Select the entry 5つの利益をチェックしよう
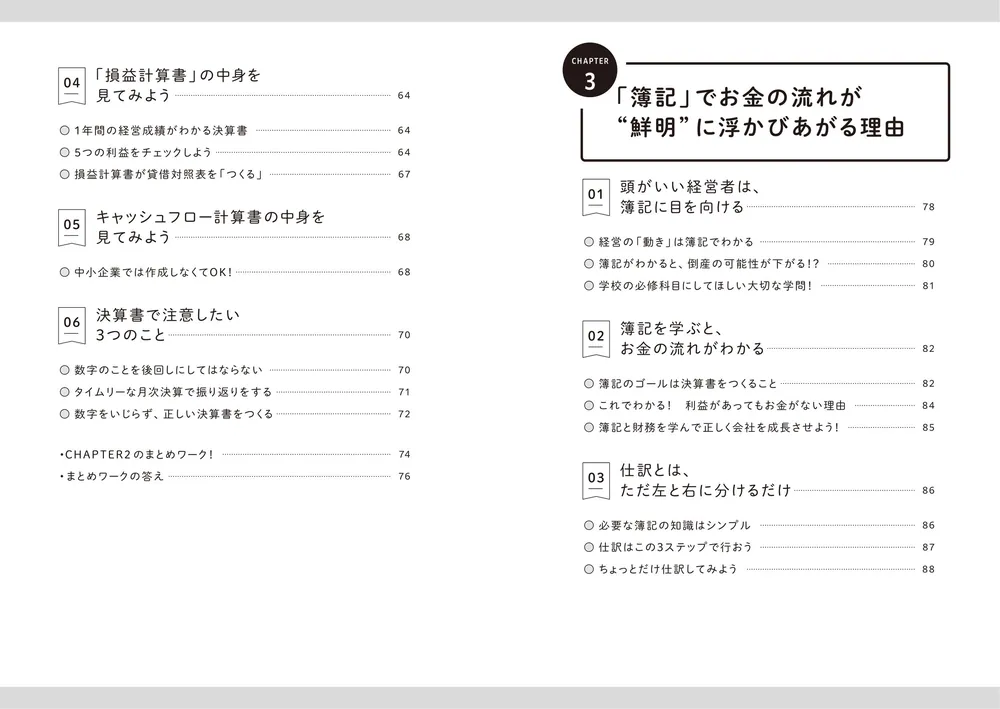The height and width of the screenshot is (709, 1000). [x=143, y=152]
